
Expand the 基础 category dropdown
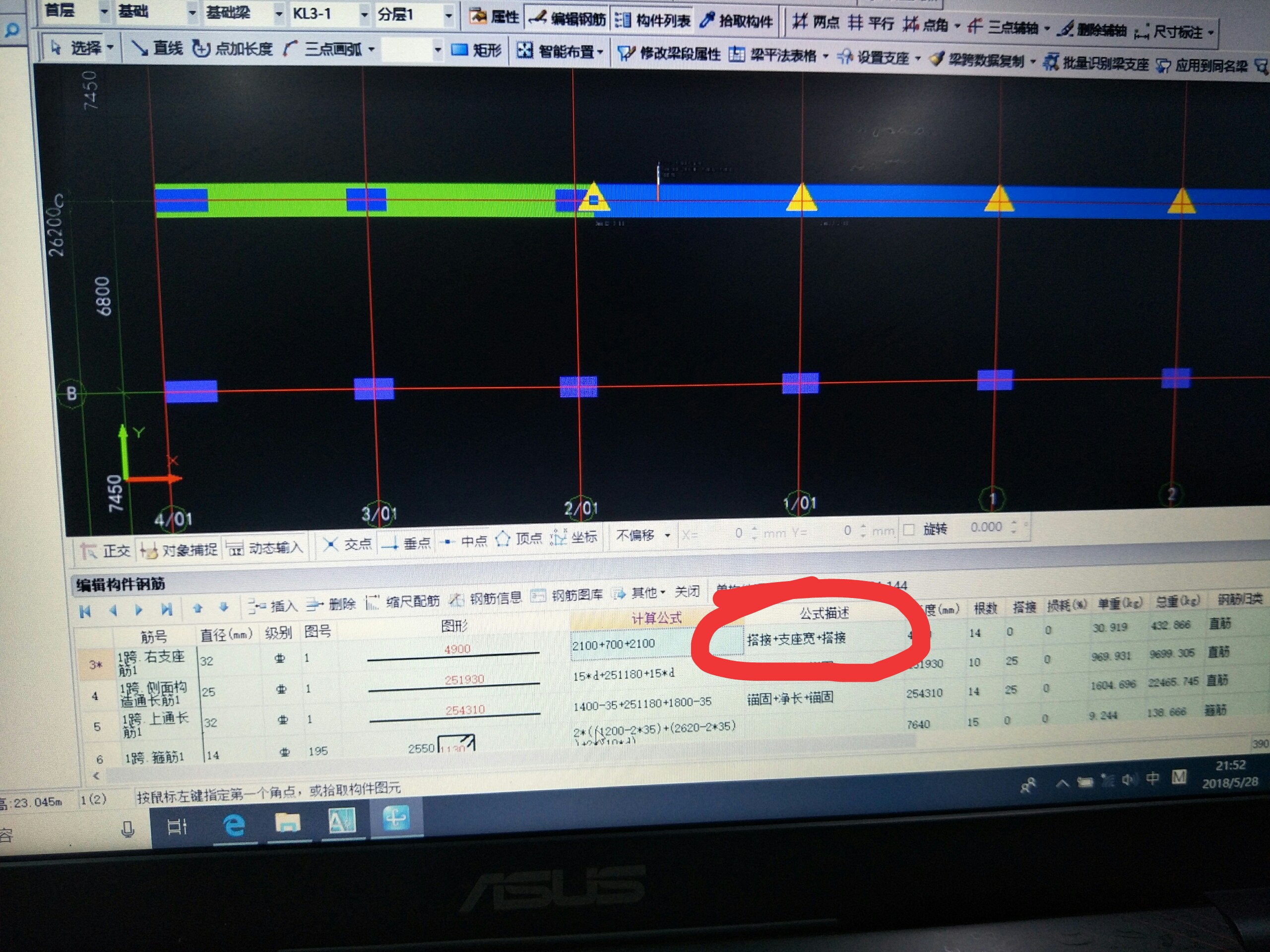pyautogui.click(x=192, y=11)
